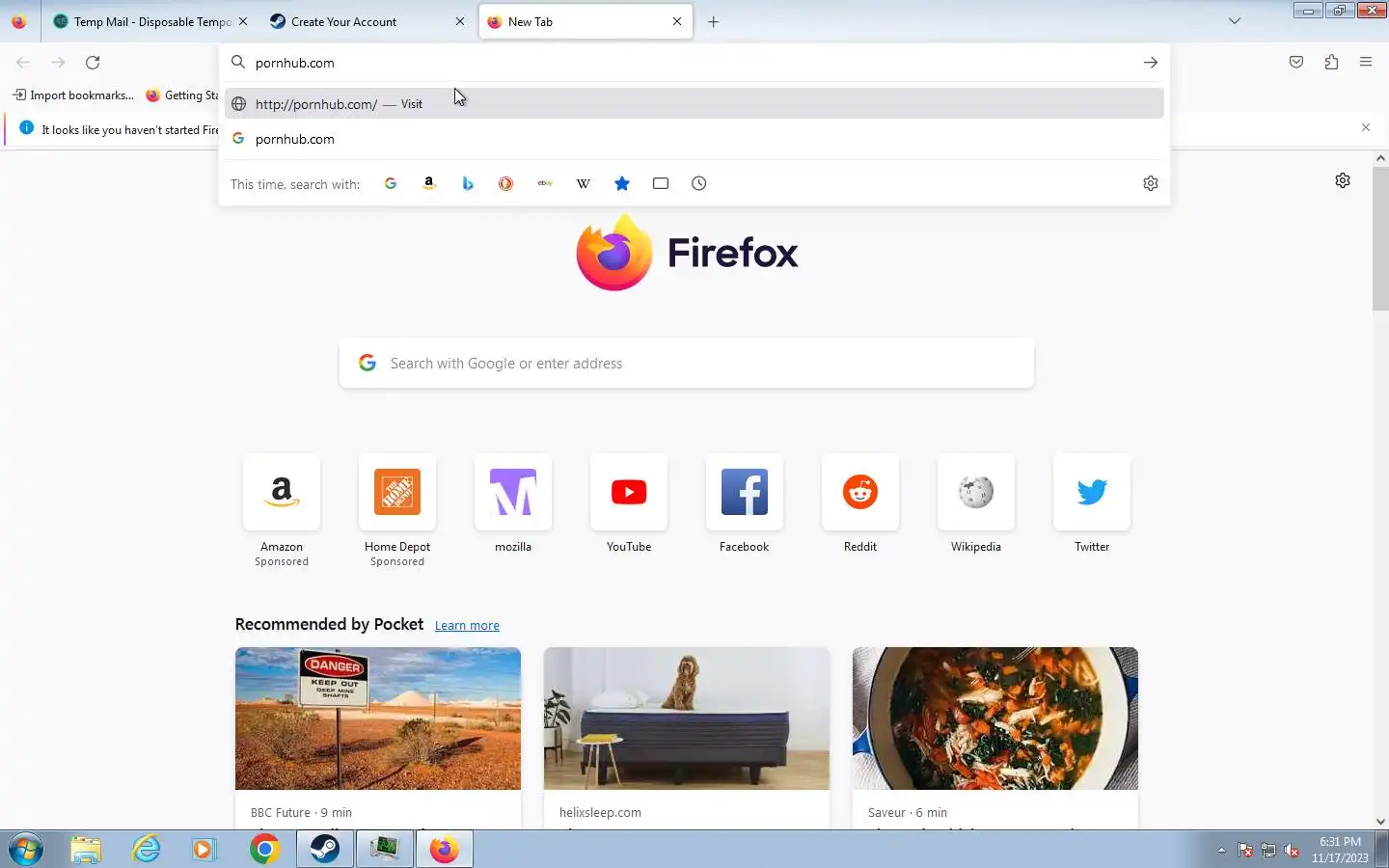Open the Saveur soup article image
Viewport: 1389px width, 868px height.
click(x=995, y=719)
